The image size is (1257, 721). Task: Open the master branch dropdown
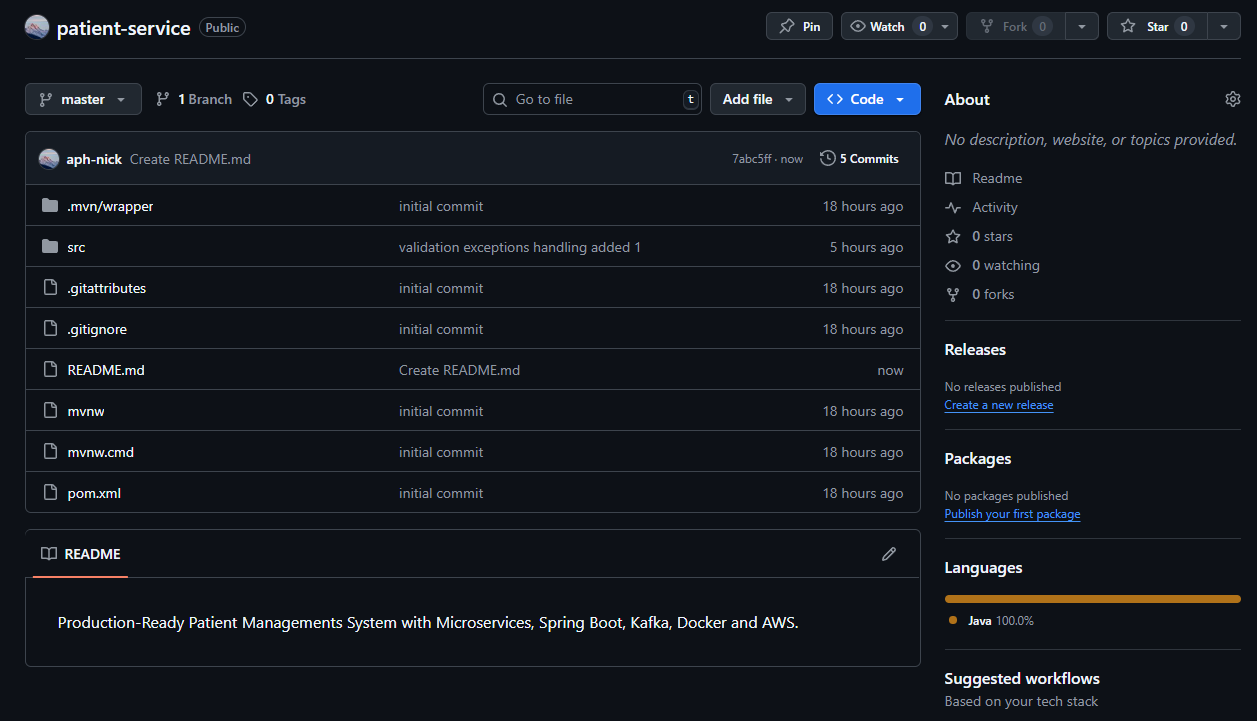83,99
